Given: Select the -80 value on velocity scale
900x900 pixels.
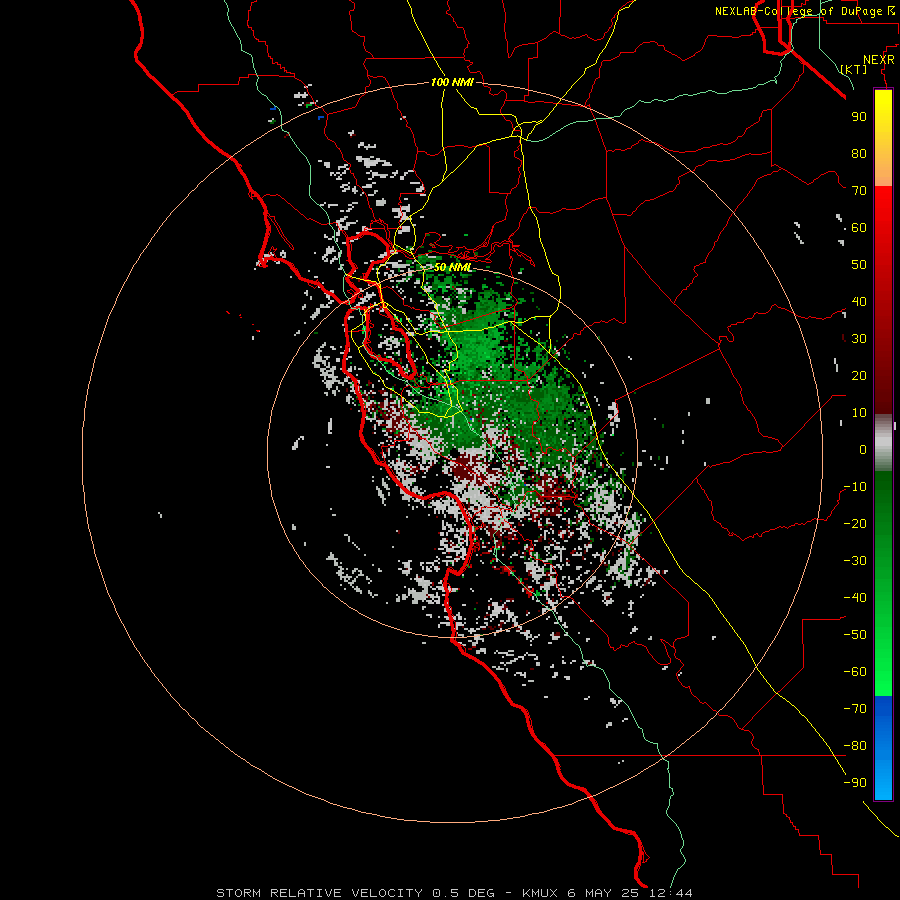Looking at the screenshot, I should (855, 746).
